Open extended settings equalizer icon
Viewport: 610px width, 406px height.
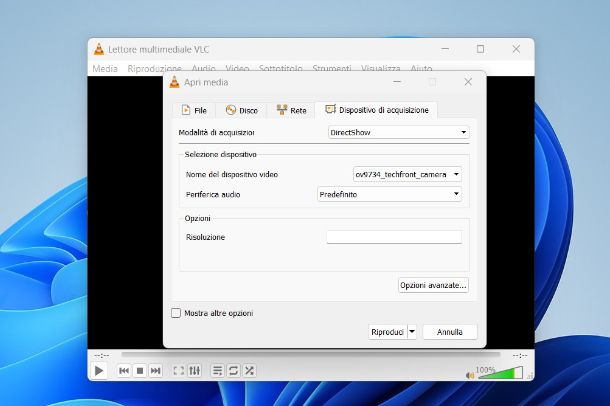[x=194, y=371]
